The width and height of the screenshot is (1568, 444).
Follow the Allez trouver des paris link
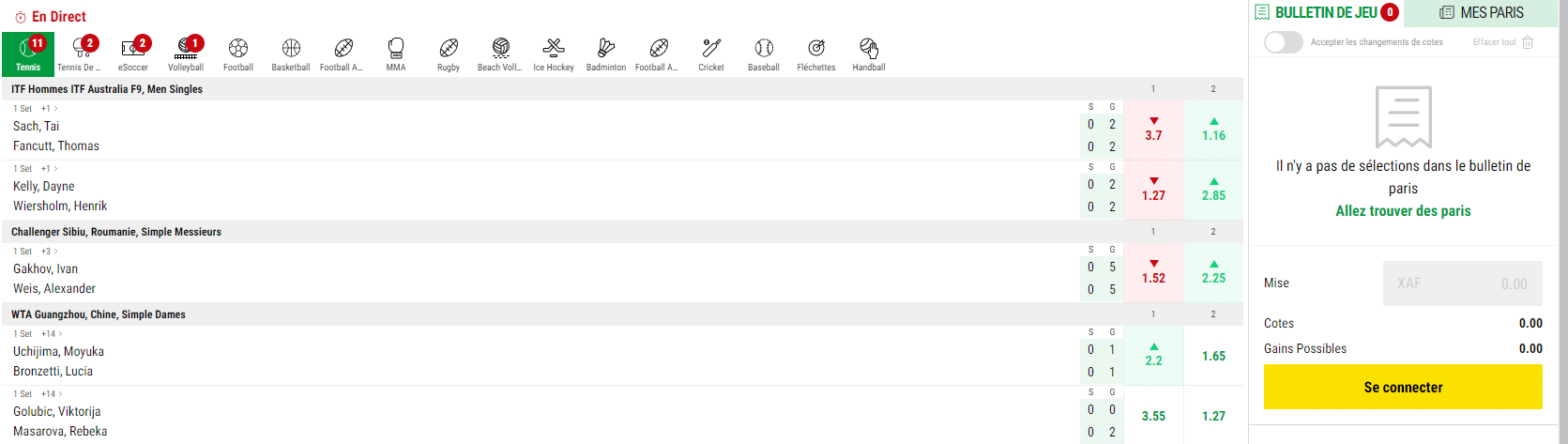(1403, 211)
